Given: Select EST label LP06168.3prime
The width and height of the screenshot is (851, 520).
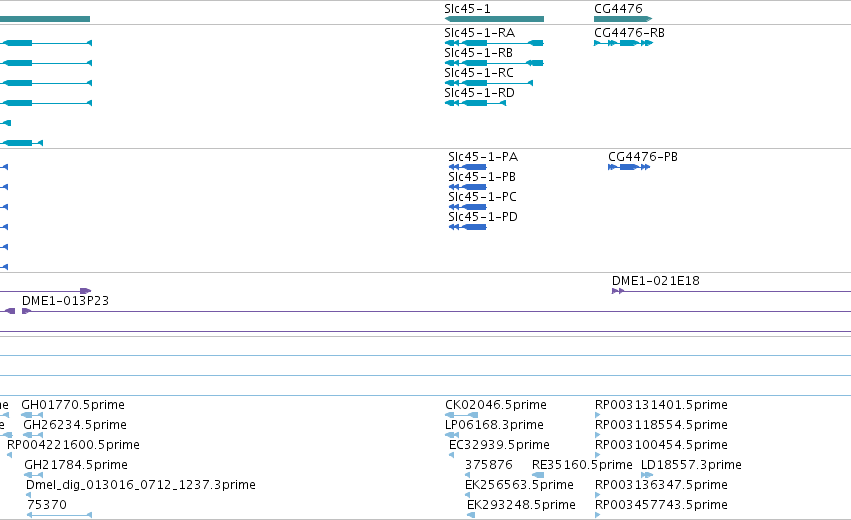Looking at the screenshot, I should pos(494,425).
